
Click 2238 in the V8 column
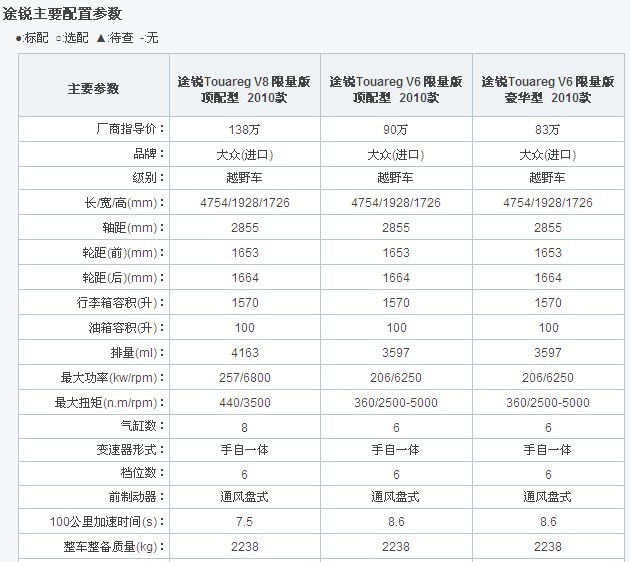(245, 547)
